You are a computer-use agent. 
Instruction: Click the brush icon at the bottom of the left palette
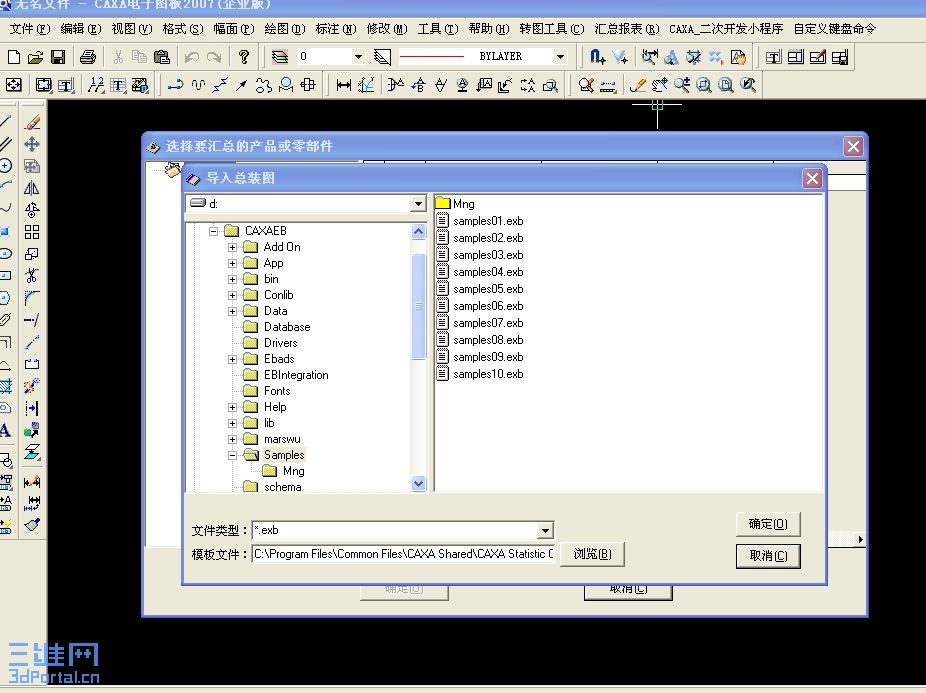(x=32, y=524)
